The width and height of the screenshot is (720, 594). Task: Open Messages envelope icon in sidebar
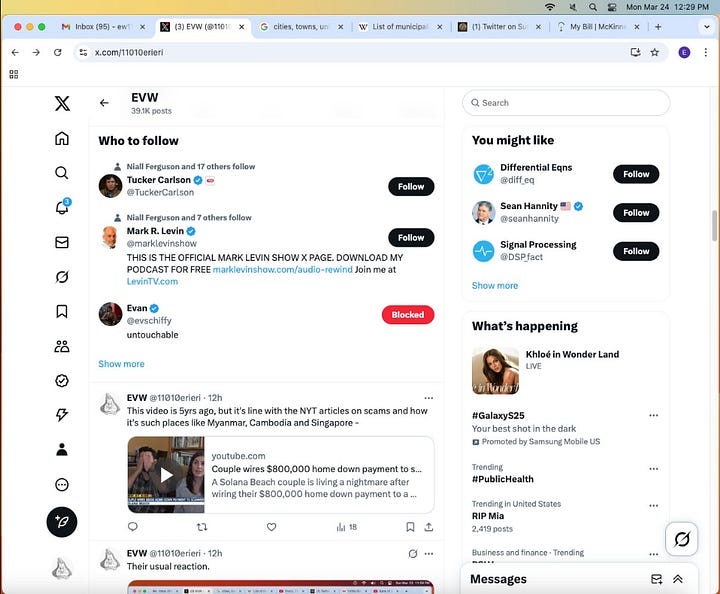pyautogui.click(x=62, y=242)
